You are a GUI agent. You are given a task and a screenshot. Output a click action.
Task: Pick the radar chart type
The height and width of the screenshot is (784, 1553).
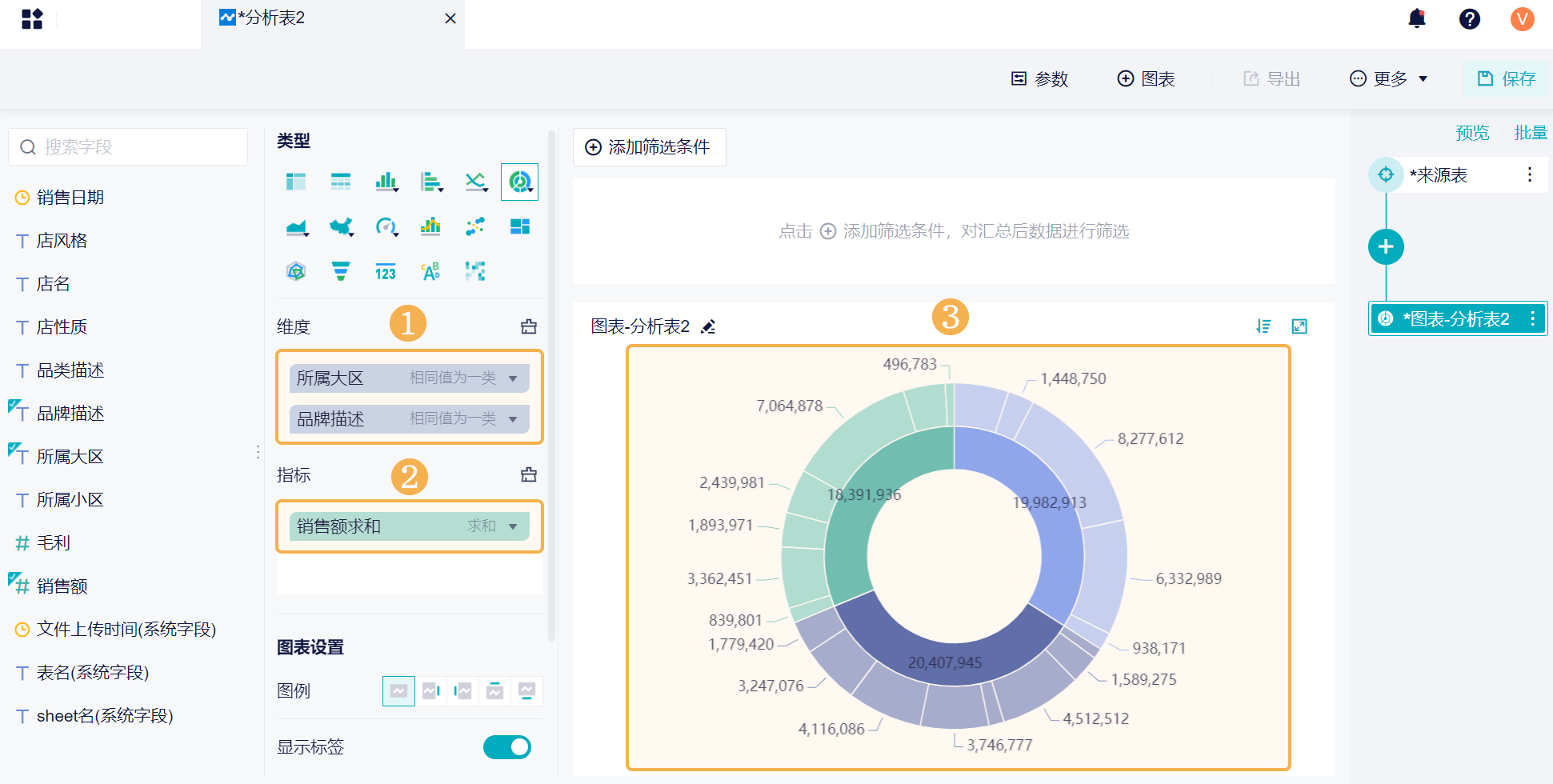[296, 272]
